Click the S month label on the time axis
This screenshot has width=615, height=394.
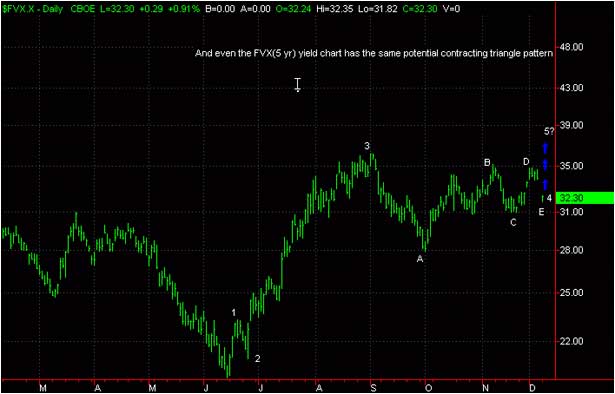point(373,388)
